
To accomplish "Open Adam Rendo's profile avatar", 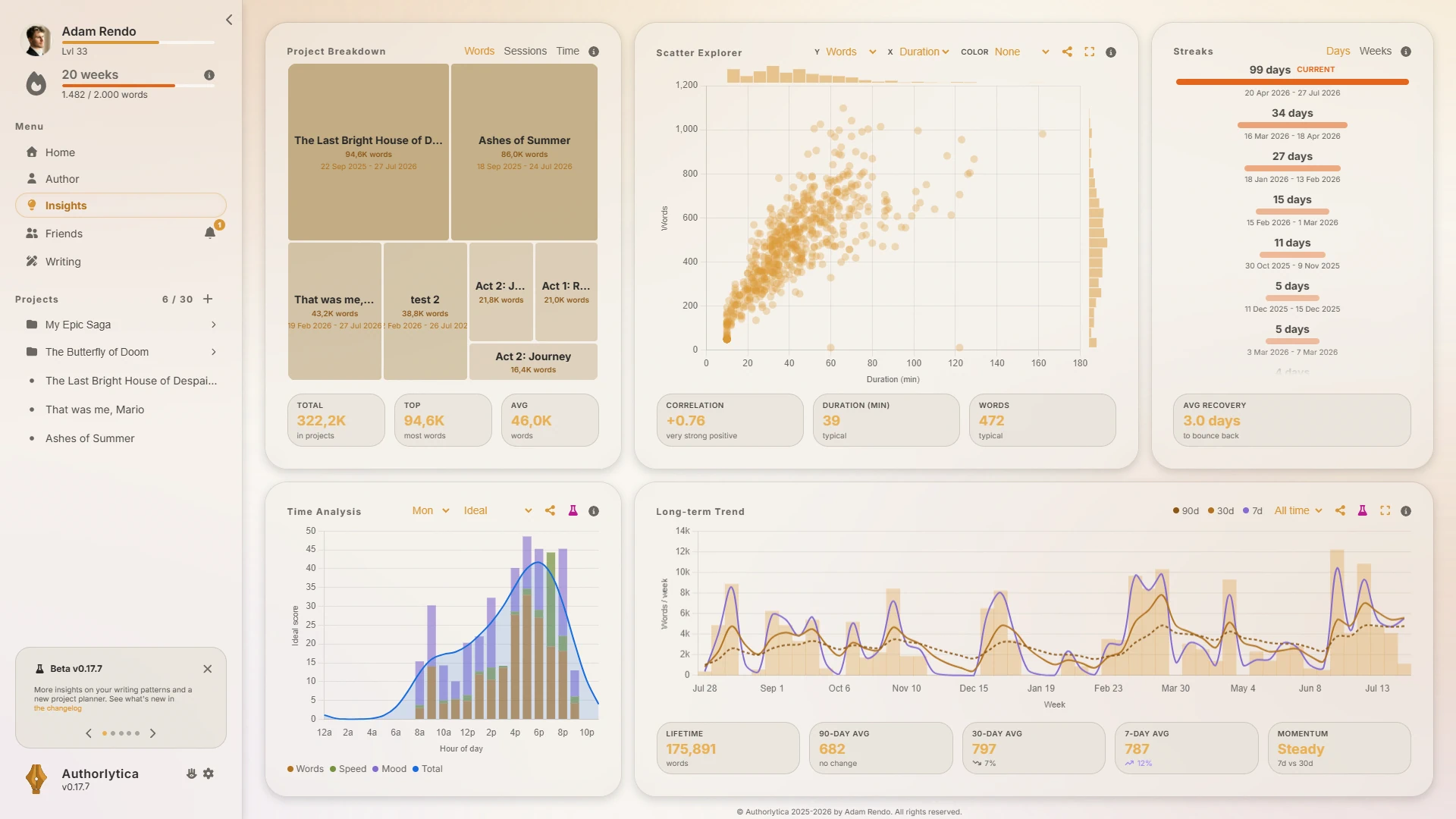I will click(x=36, y=40).
